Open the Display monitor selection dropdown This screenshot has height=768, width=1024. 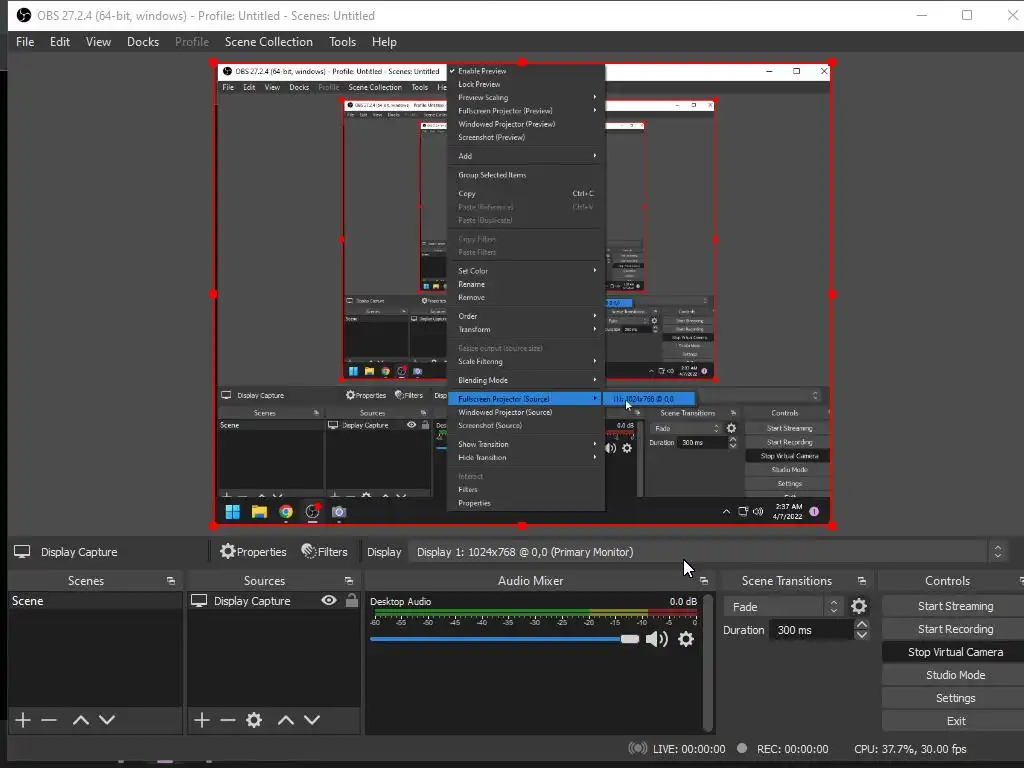[x=707, y=552]
